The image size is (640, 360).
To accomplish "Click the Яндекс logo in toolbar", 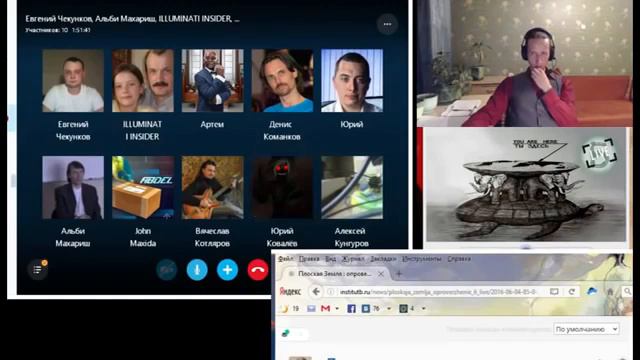I will 290,291.
